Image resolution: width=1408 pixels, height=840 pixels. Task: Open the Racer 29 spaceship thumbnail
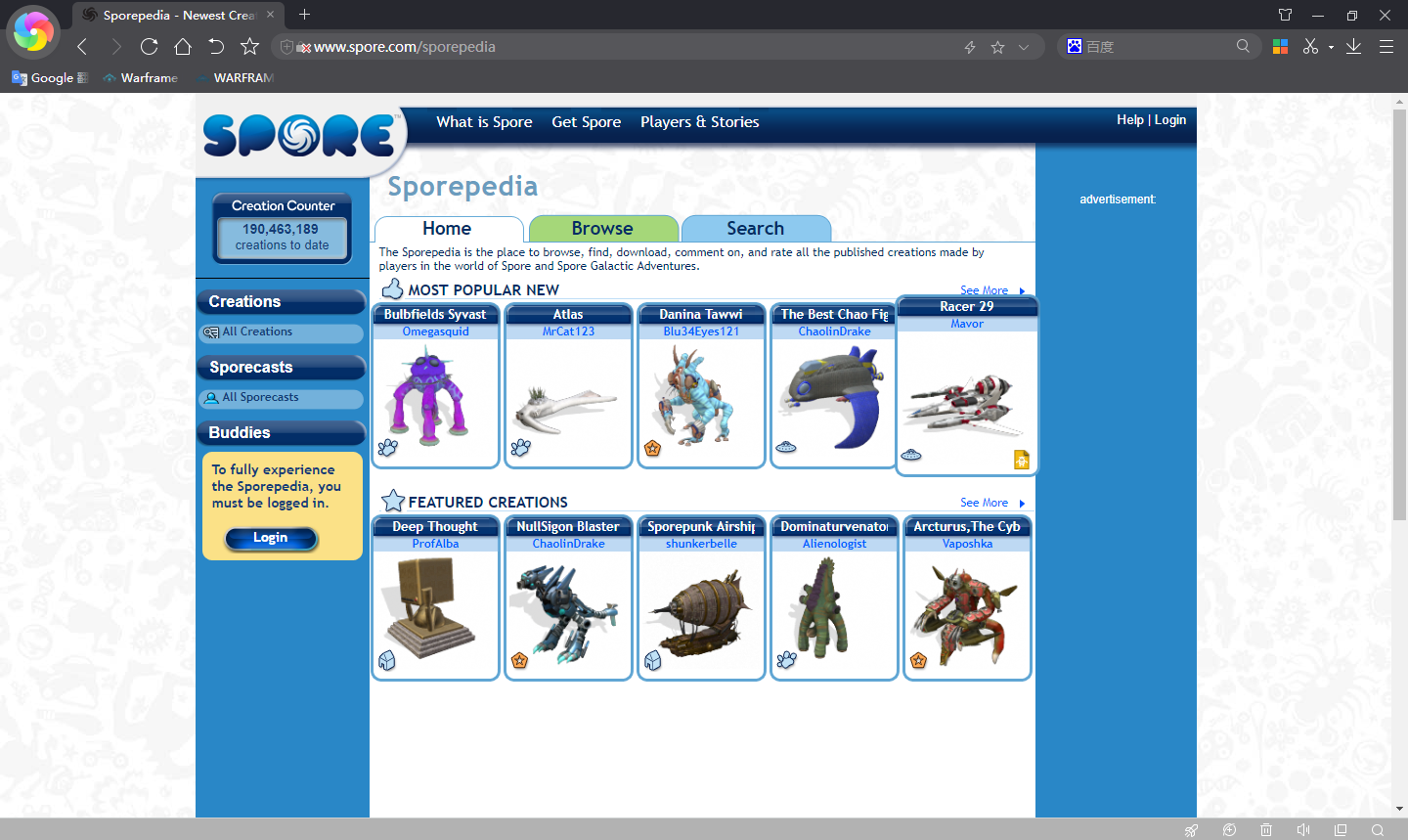pyautogui.click(x=966, y=404)
